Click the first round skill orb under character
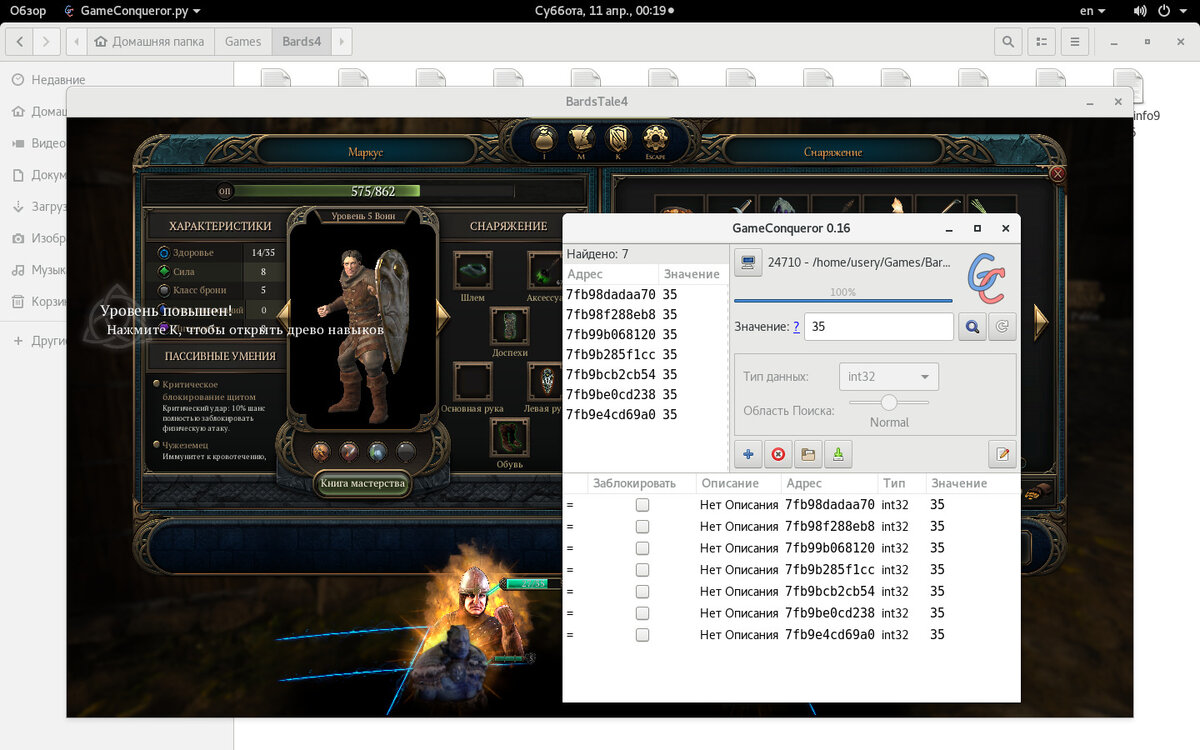 pyautogui.click(x=321, y=451)
